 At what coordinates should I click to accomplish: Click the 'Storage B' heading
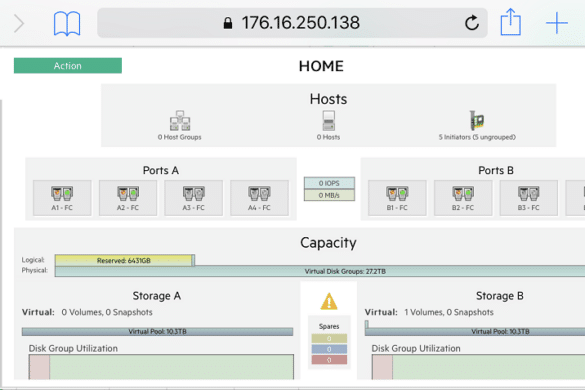[x=500, y=296]
